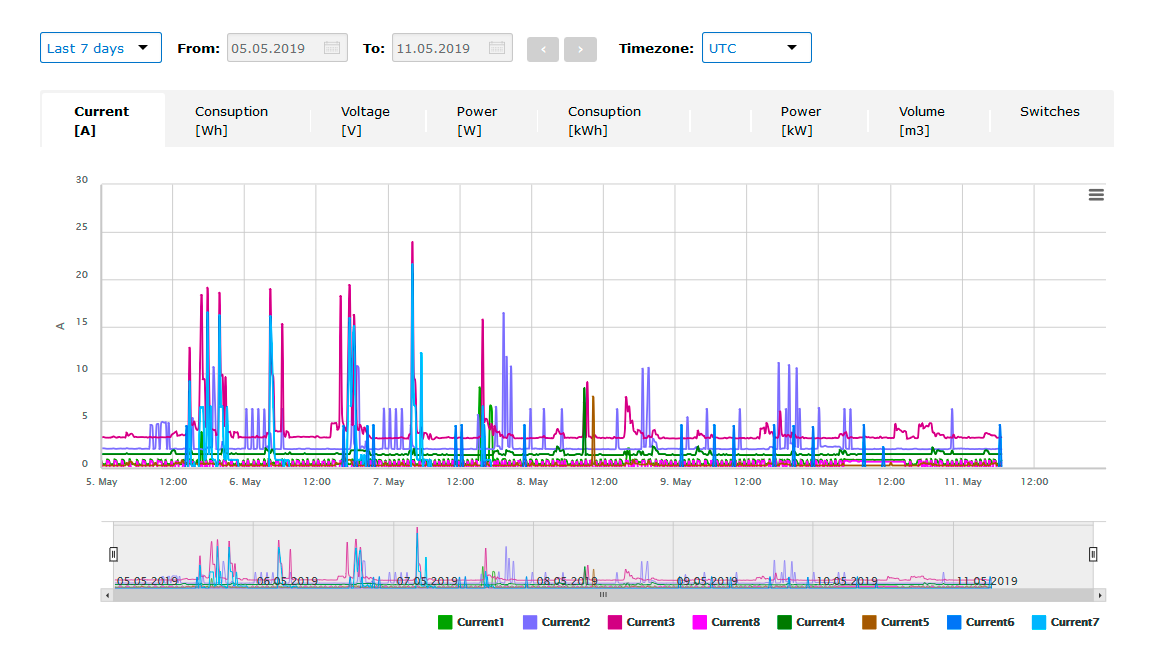1157x647 pixels.
Task: Click the navigator date label 07.05.2019
Action: [x=427, y=581]
